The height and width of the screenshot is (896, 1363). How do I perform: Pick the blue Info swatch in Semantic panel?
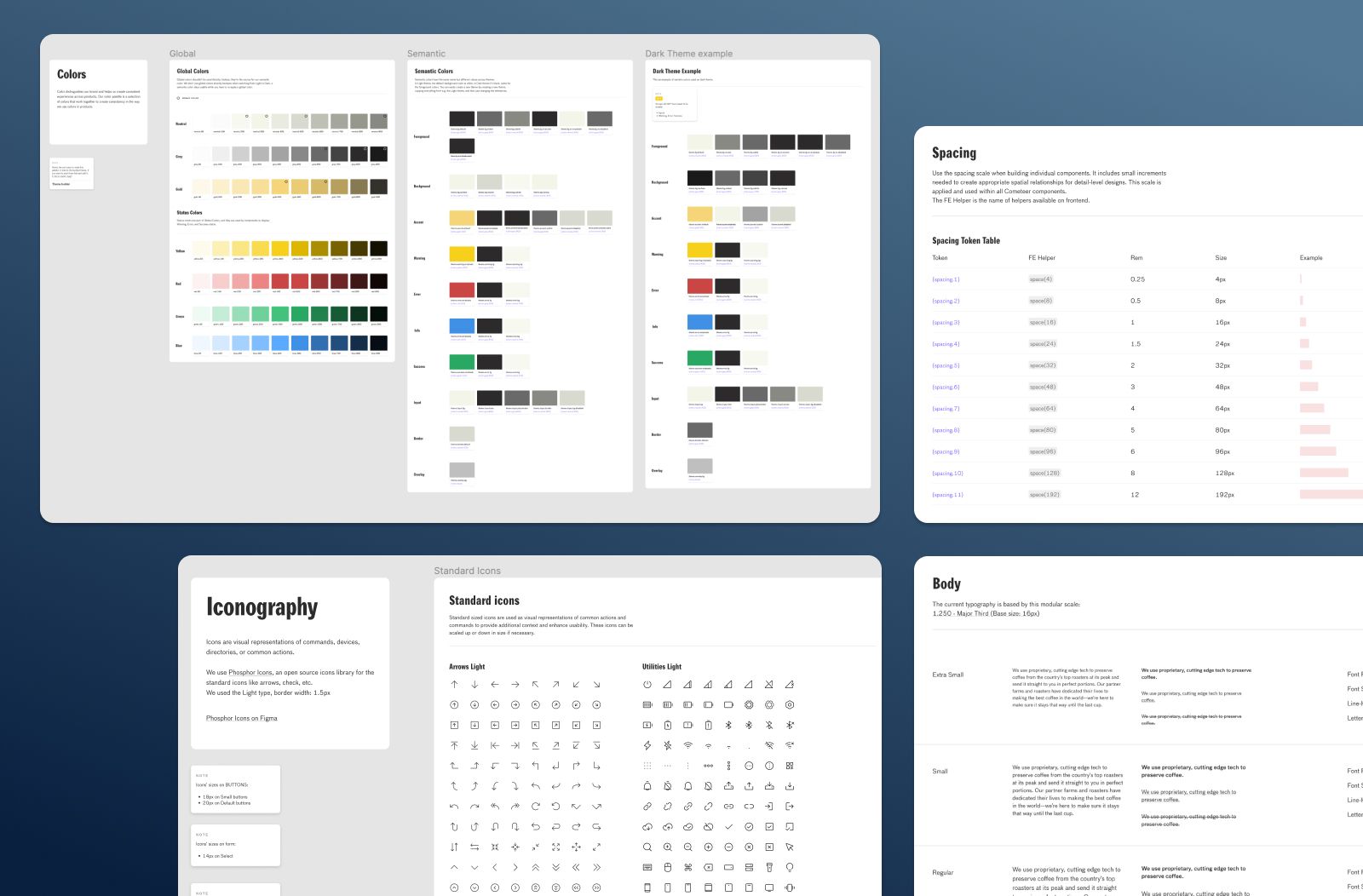tap(462, 325)
